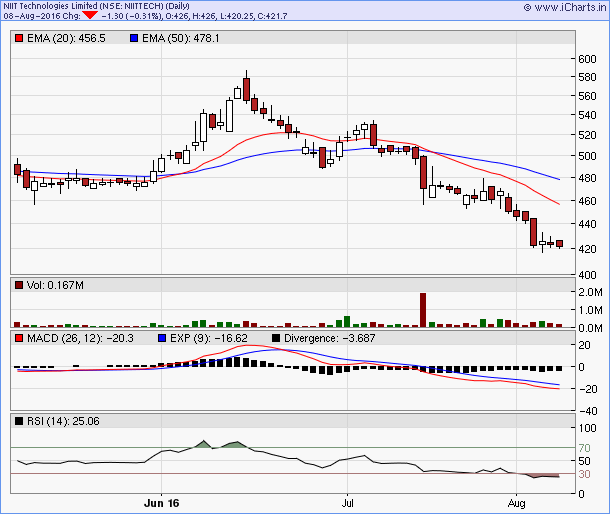The width and height of the screenshot is (610, 514).
Task: Click the green 70 RSI overbought label
Action: (x=584, y=448)
